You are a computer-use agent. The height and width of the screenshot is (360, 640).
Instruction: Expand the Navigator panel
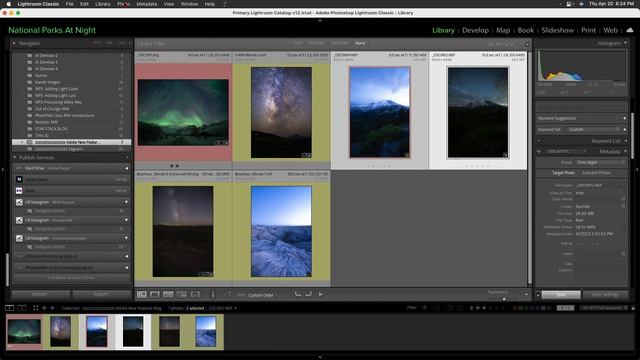[14, 43]
